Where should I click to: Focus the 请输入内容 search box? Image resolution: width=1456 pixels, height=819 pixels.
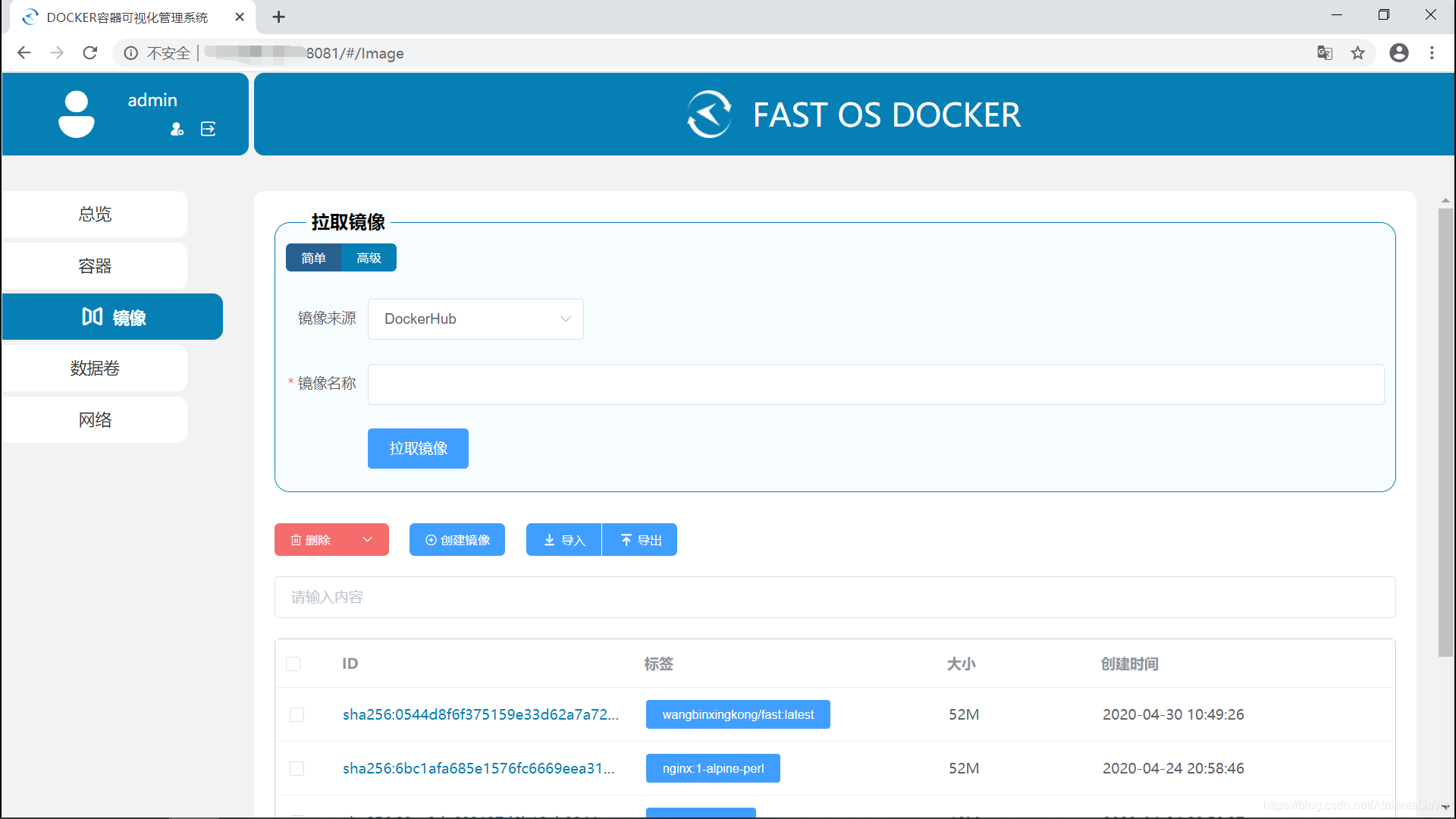click(x=835, y=598)
